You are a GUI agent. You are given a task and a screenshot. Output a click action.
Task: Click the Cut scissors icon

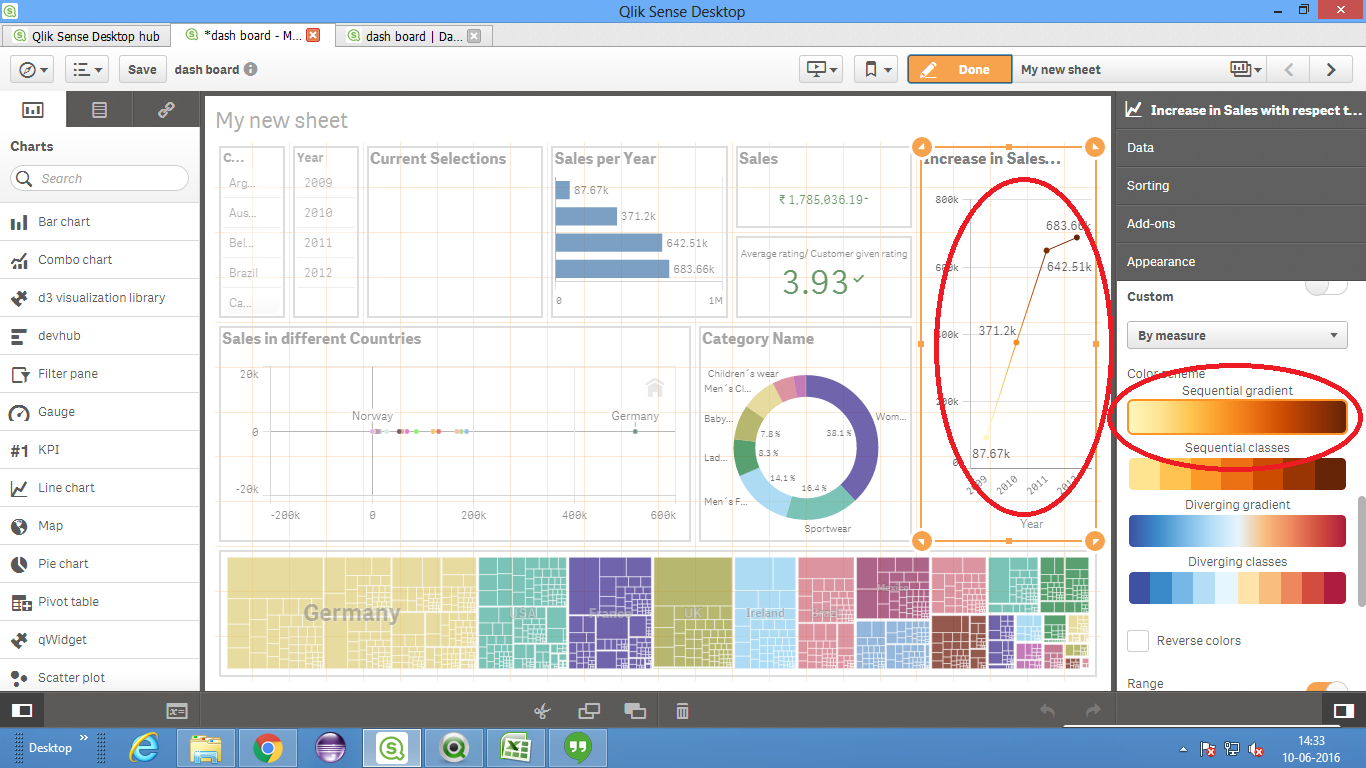(x=542, y=711)
